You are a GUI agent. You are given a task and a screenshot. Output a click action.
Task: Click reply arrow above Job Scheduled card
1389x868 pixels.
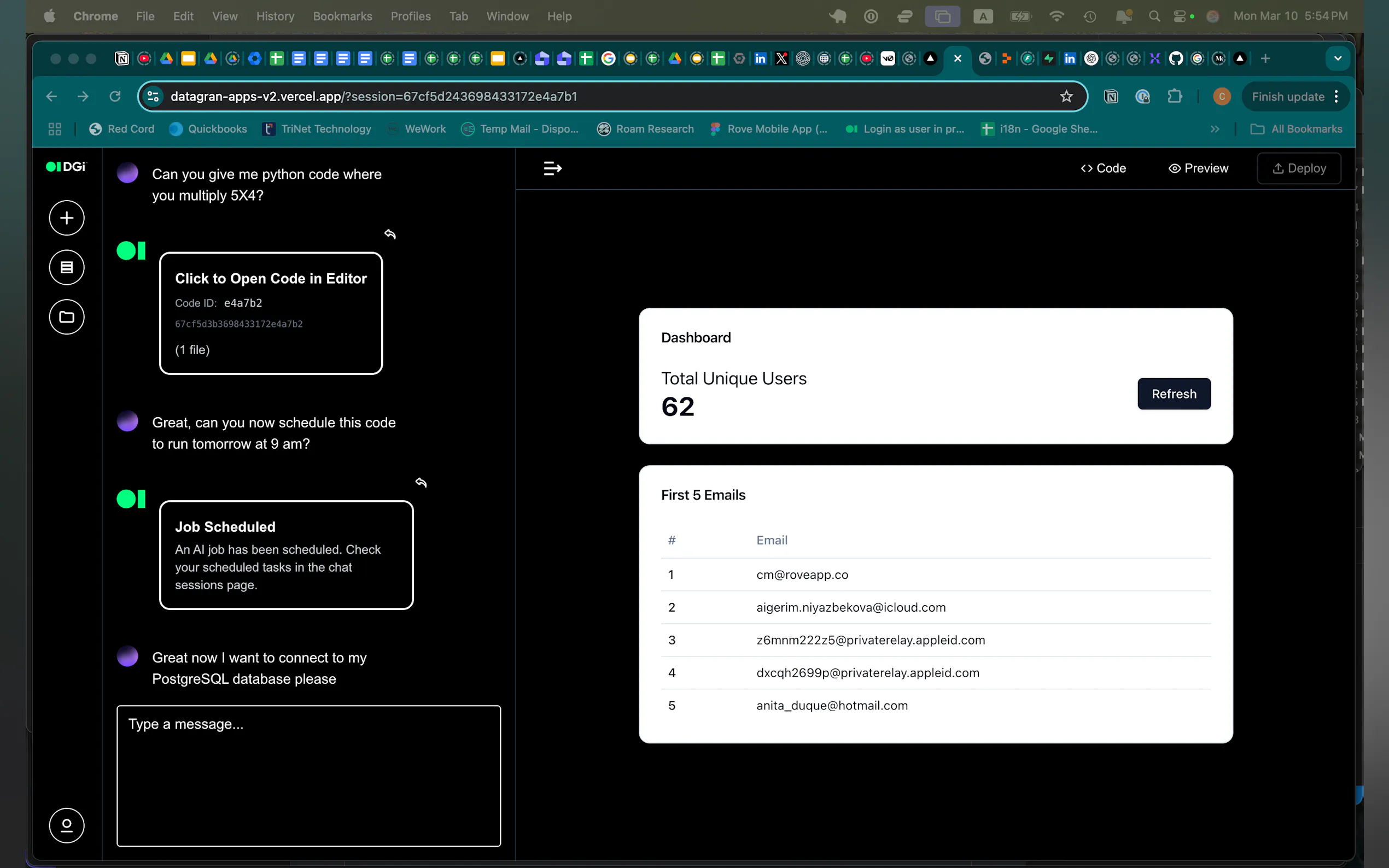click(x=421, y=482)
